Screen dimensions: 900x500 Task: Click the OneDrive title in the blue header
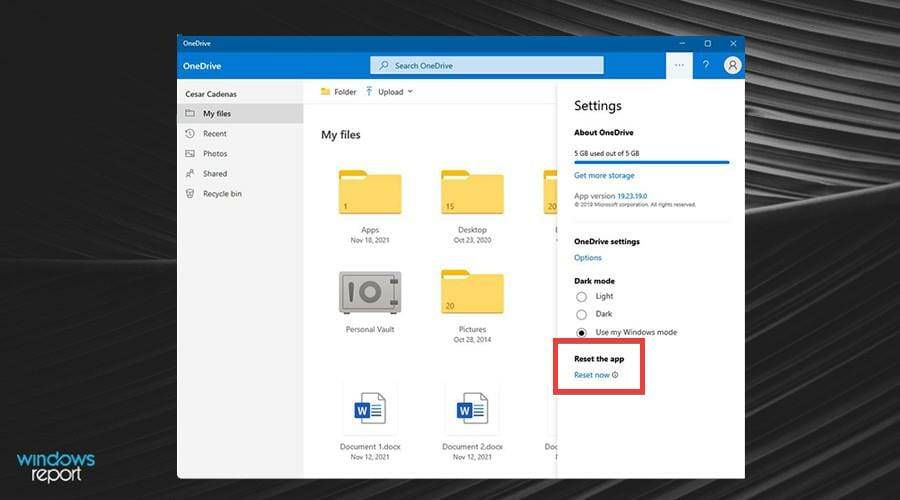[x=202, y=66]
